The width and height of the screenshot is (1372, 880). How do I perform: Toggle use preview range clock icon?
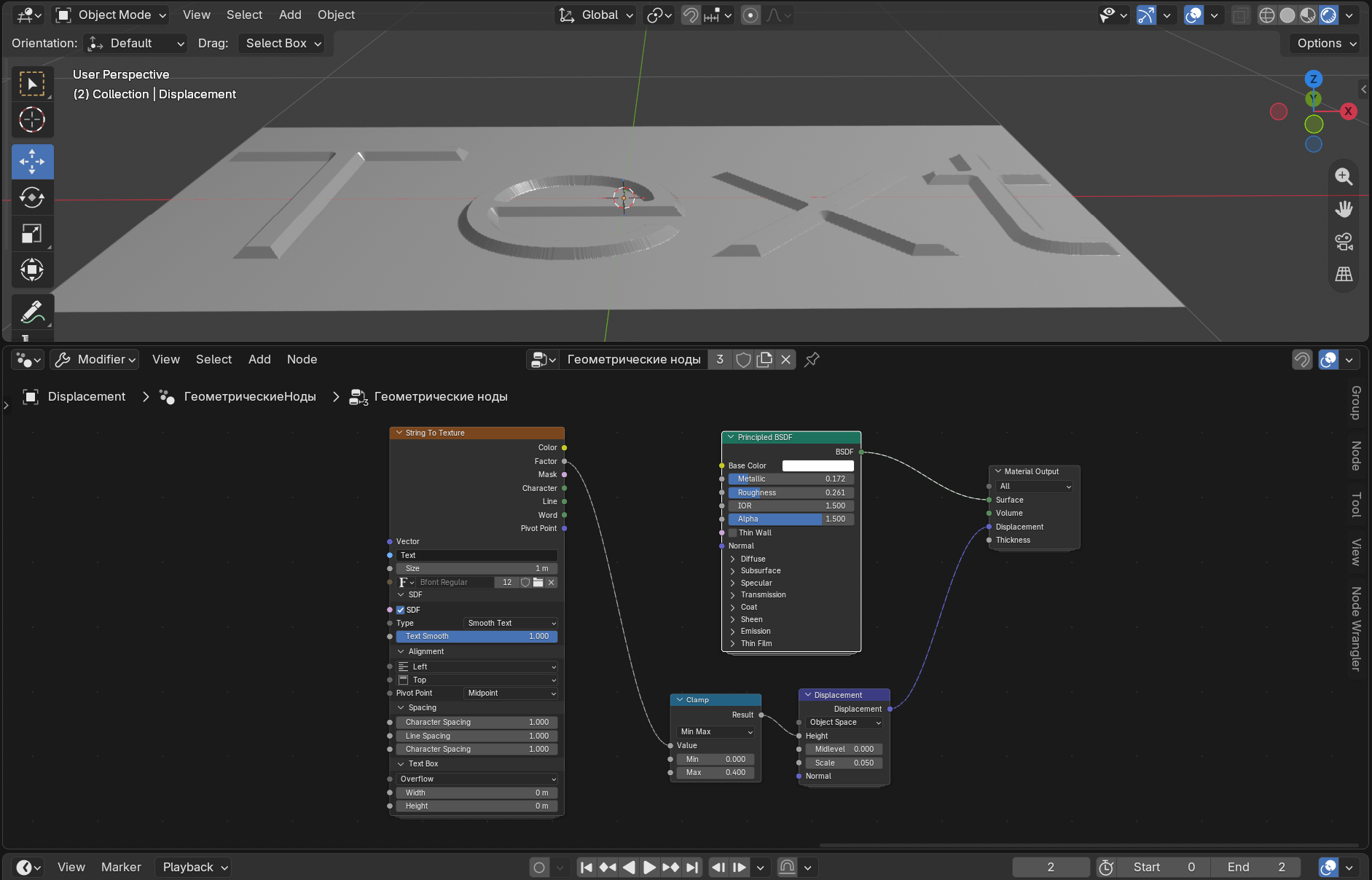click(1106, 867)
